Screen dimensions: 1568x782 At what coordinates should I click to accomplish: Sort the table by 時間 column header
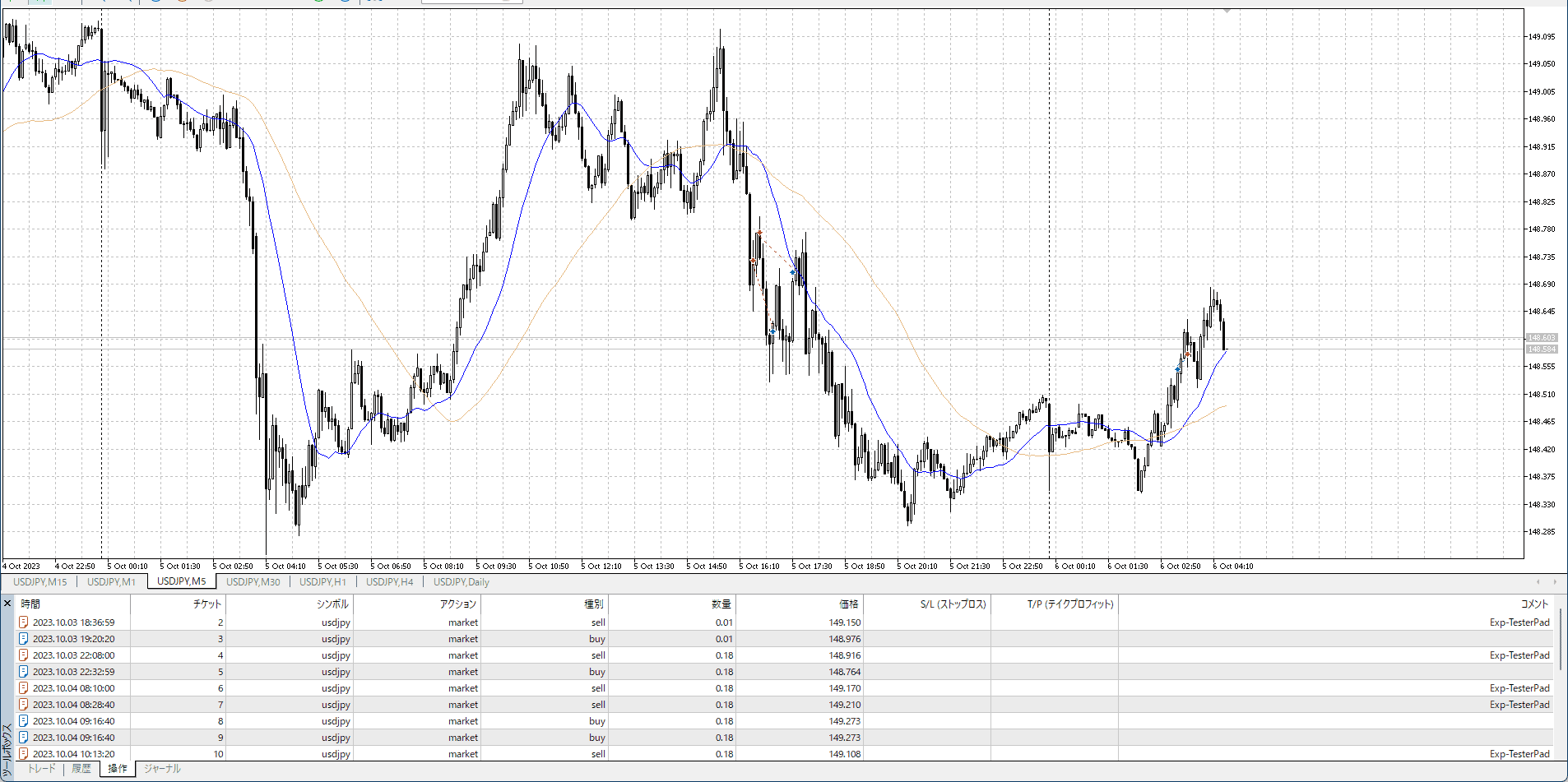coord(30,604)
